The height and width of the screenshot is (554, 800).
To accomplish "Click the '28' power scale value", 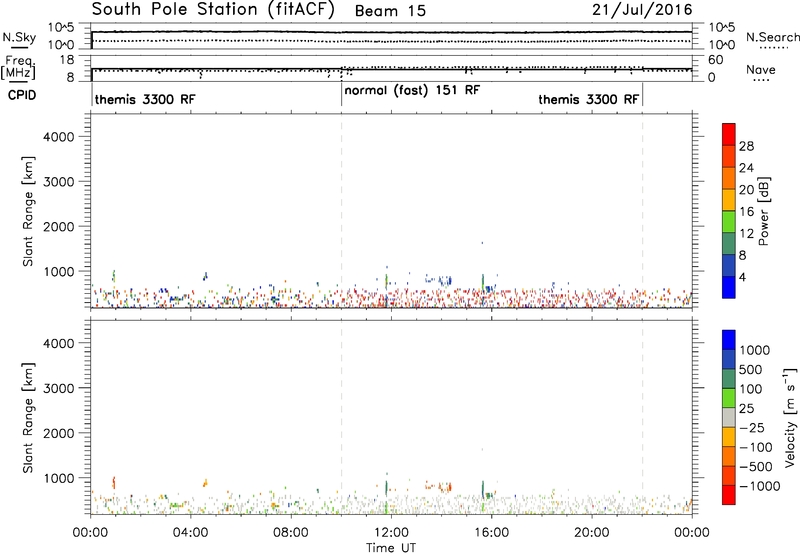I will click(x=746, y=146).
